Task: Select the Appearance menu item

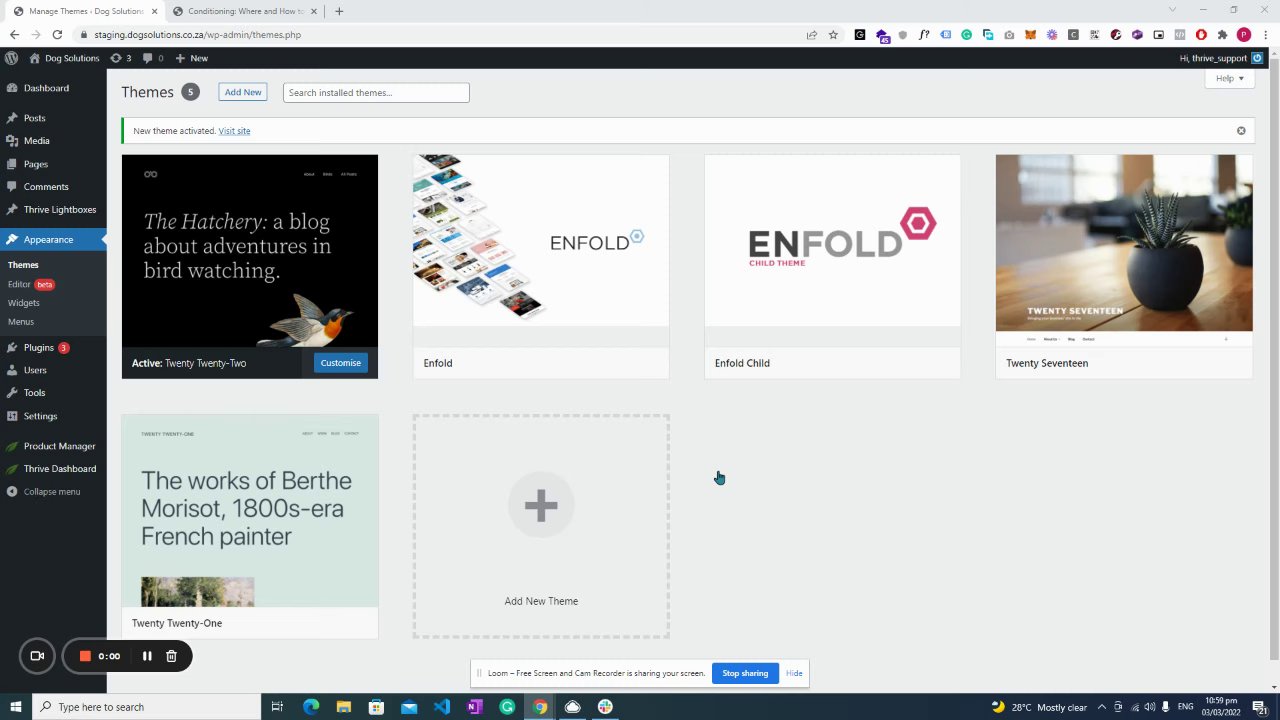Action: (x=48, y=240)
